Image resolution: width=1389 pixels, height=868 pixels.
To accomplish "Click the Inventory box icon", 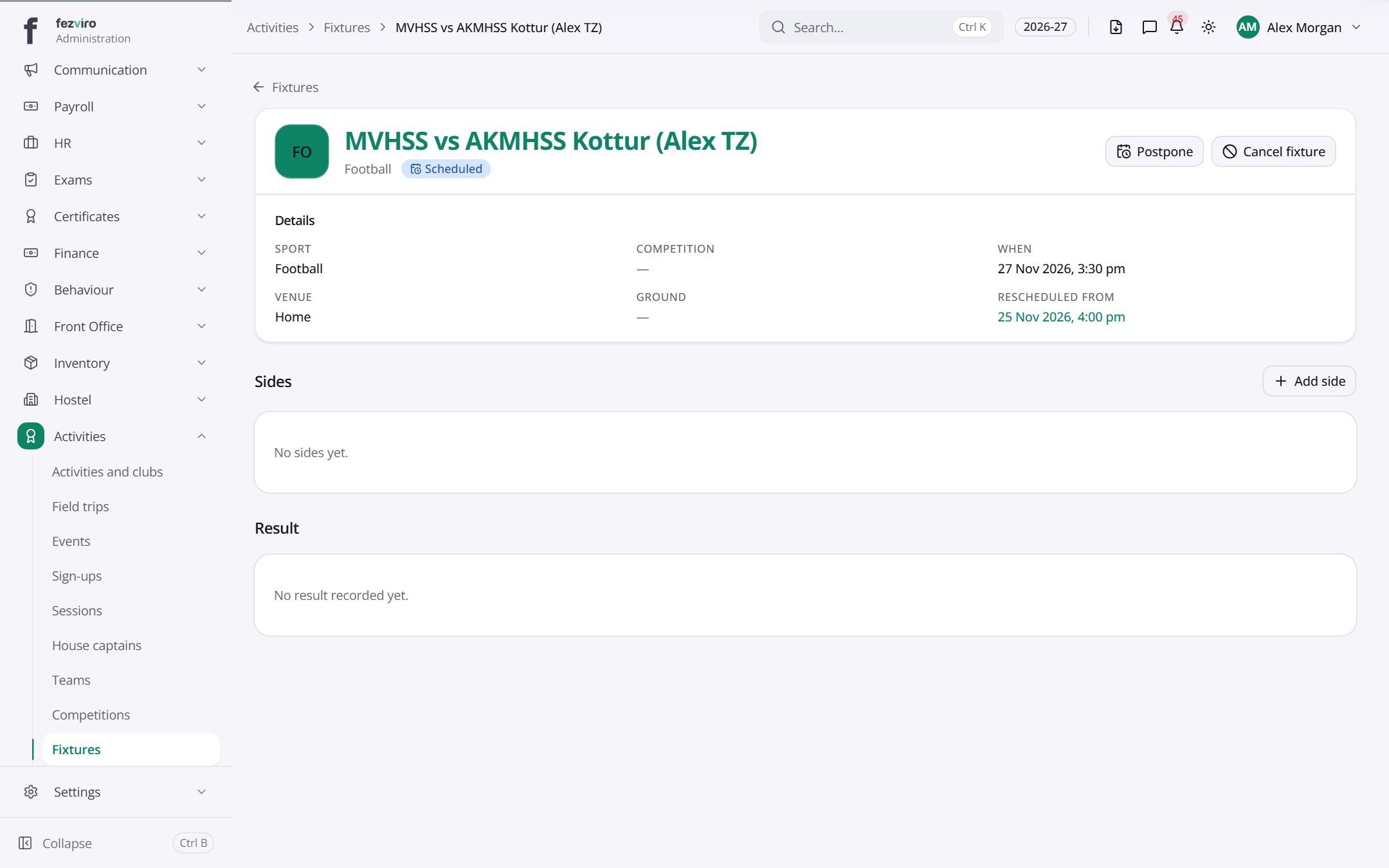I will [x=31, y=363].
